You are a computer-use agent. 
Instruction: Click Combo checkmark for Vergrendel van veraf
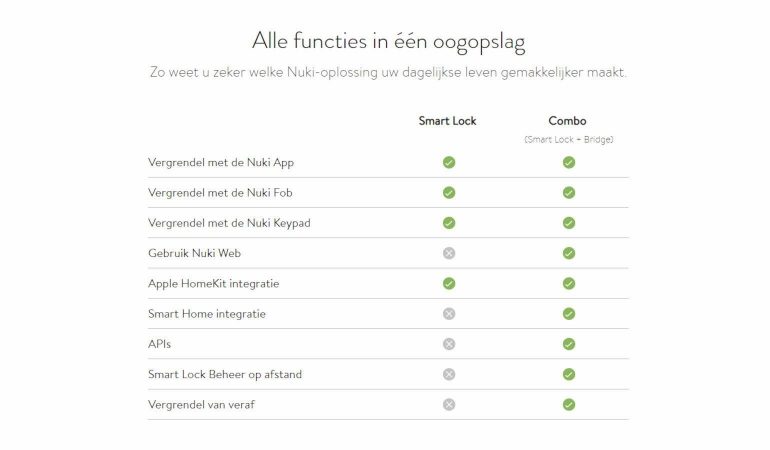[568, 405]
